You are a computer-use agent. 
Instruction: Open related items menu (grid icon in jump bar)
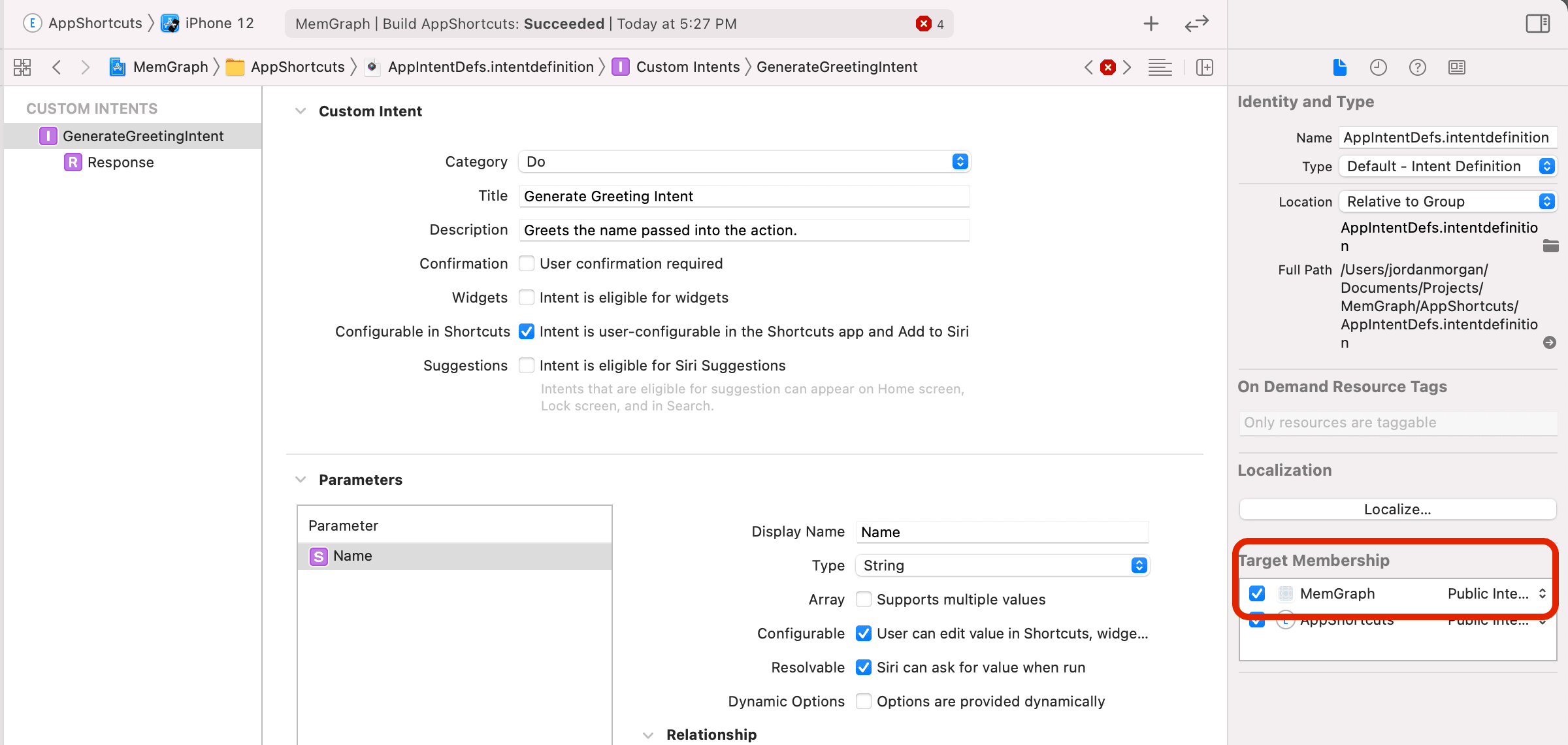[22, 67]
